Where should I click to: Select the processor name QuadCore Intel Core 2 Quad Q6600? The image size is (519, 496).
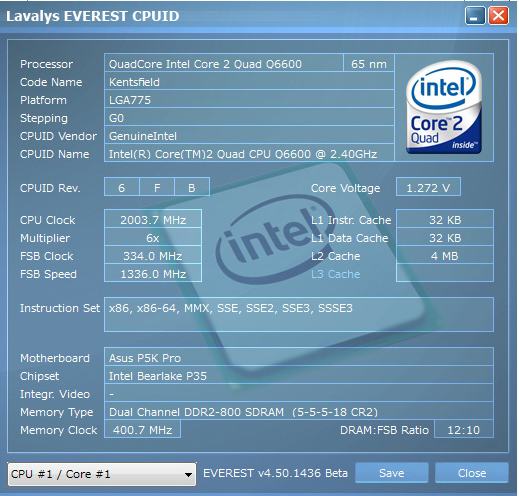[x=224, y=64]
